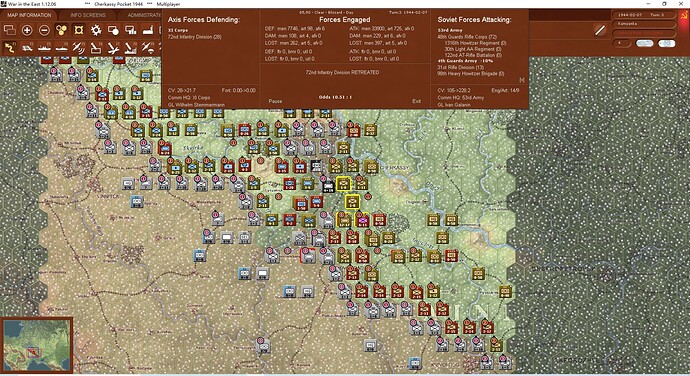Click the zoom in plus icon
Viewport: 690px width, 376px height.
(27, 30)
